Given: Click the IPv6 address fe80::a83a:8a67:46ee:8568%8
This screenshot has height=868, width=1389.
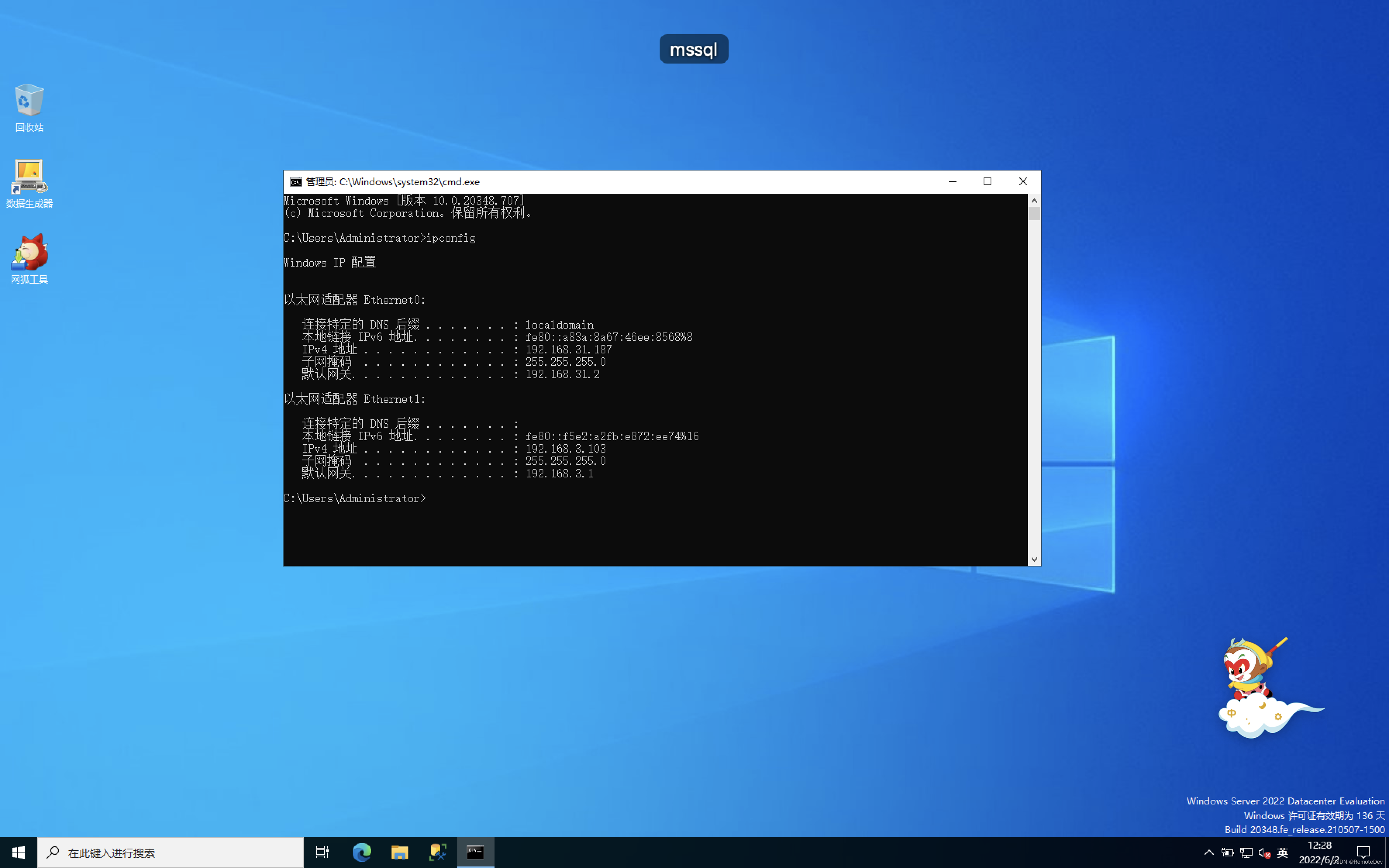Looking at the screenshot, I should [609, 338].
